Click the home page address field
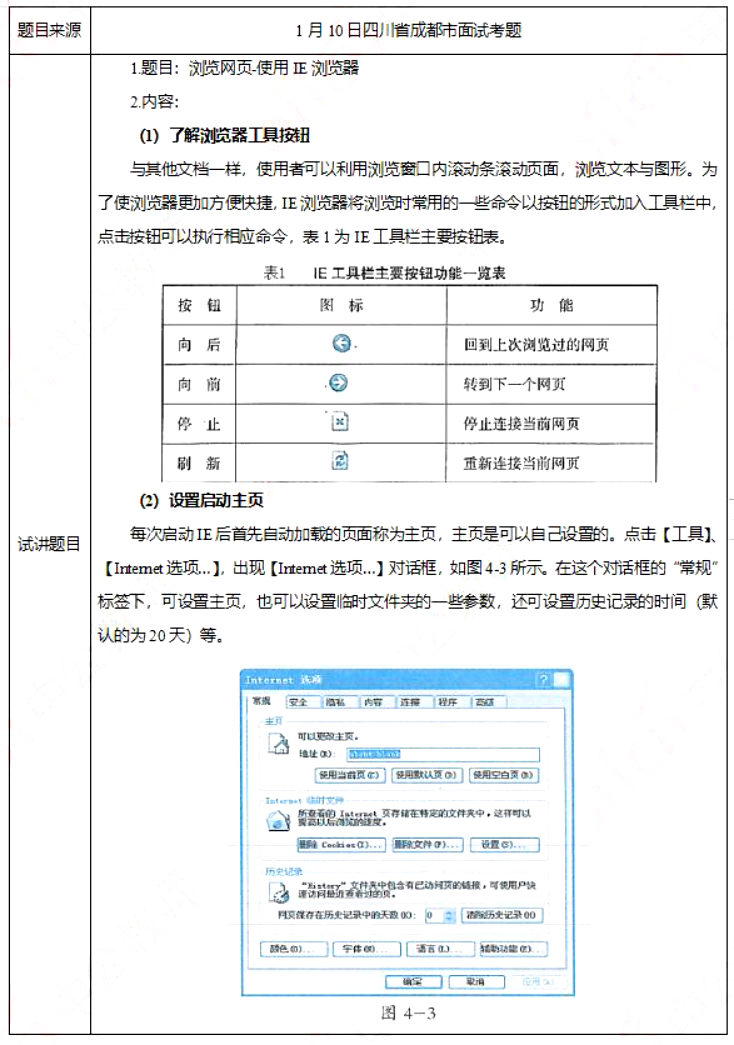The height and width of the screenshot is (1045, 734). [443, 754]
